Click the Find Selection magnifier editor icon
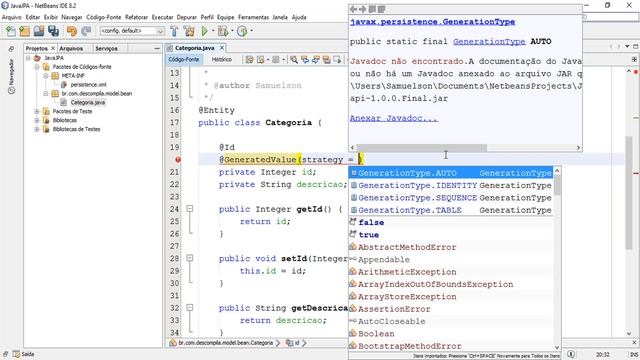Image resolution: width=640 pixels, height=360 pixels. (x=294, y=60)
